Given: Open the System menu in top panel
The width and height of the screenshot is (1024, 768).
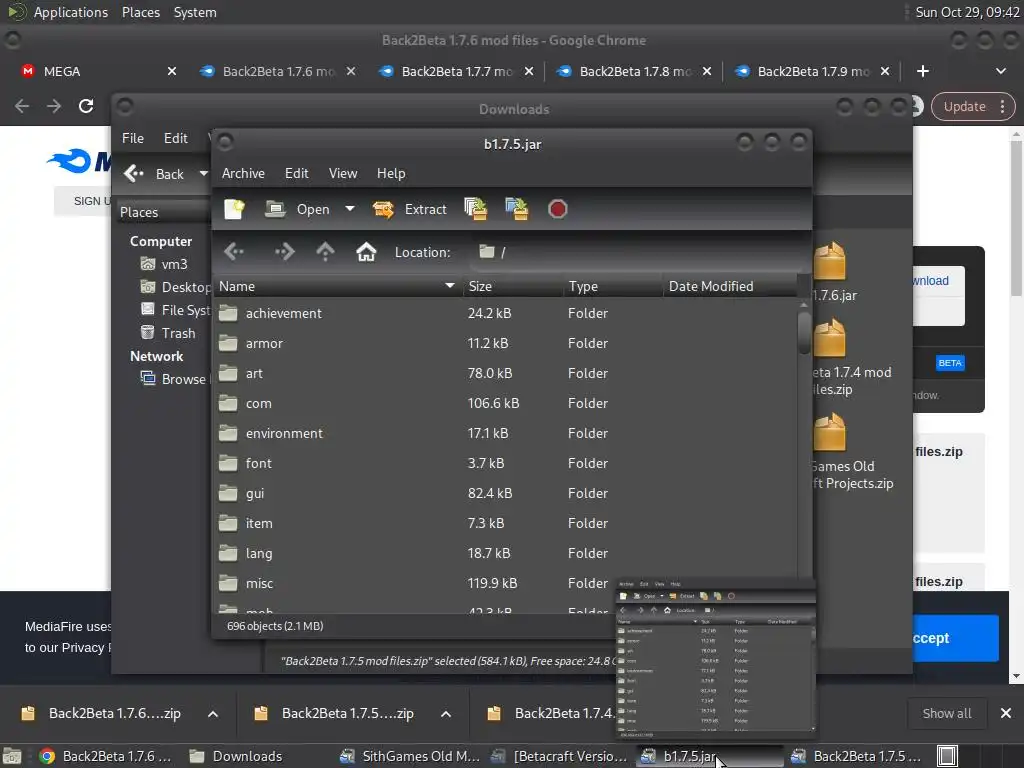Looking at the screenshot, I should [x=195, y=12].
